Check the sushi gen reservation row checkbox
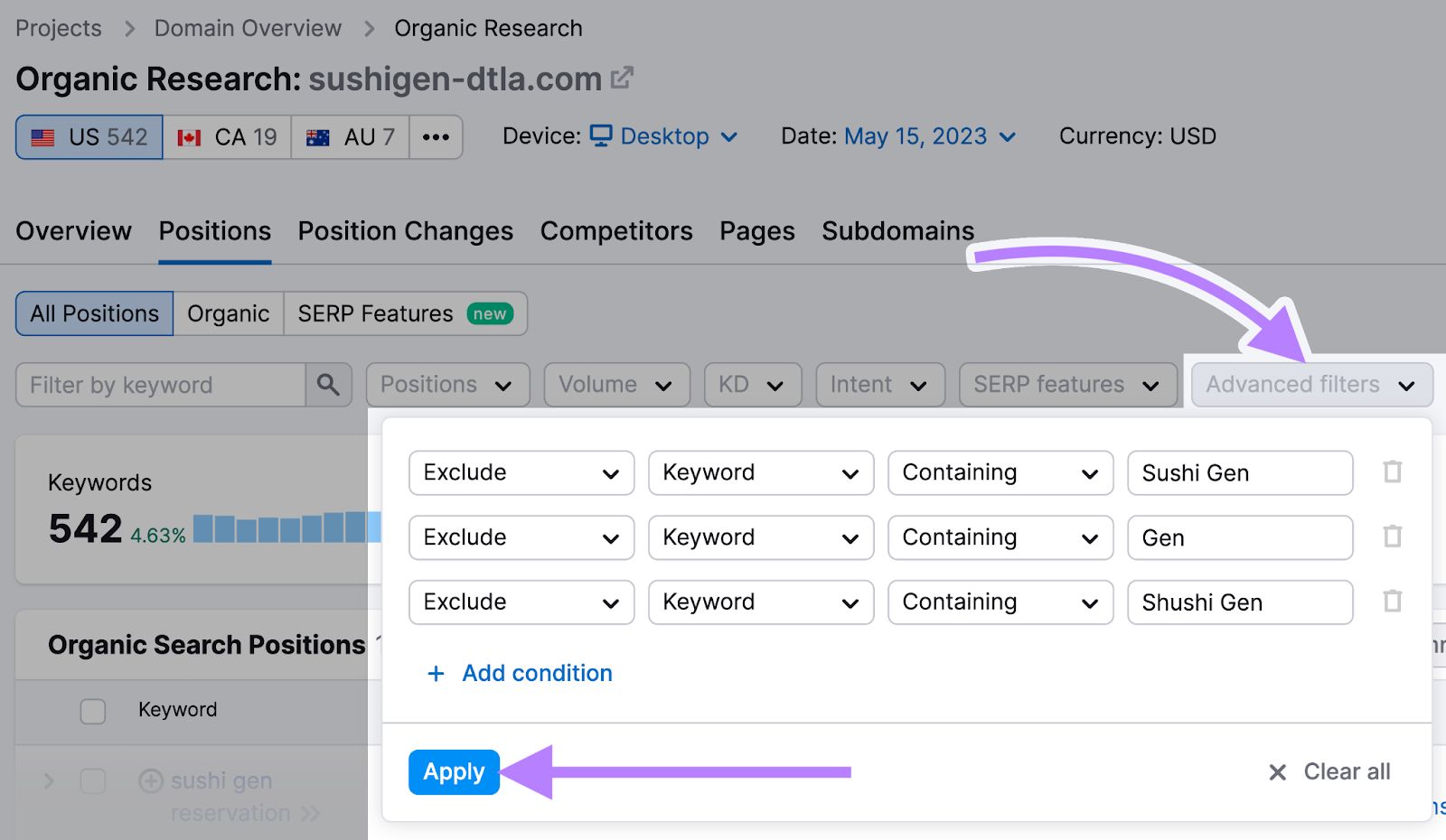The height and width of the screenshot is (840, 1446). (93, 780)
